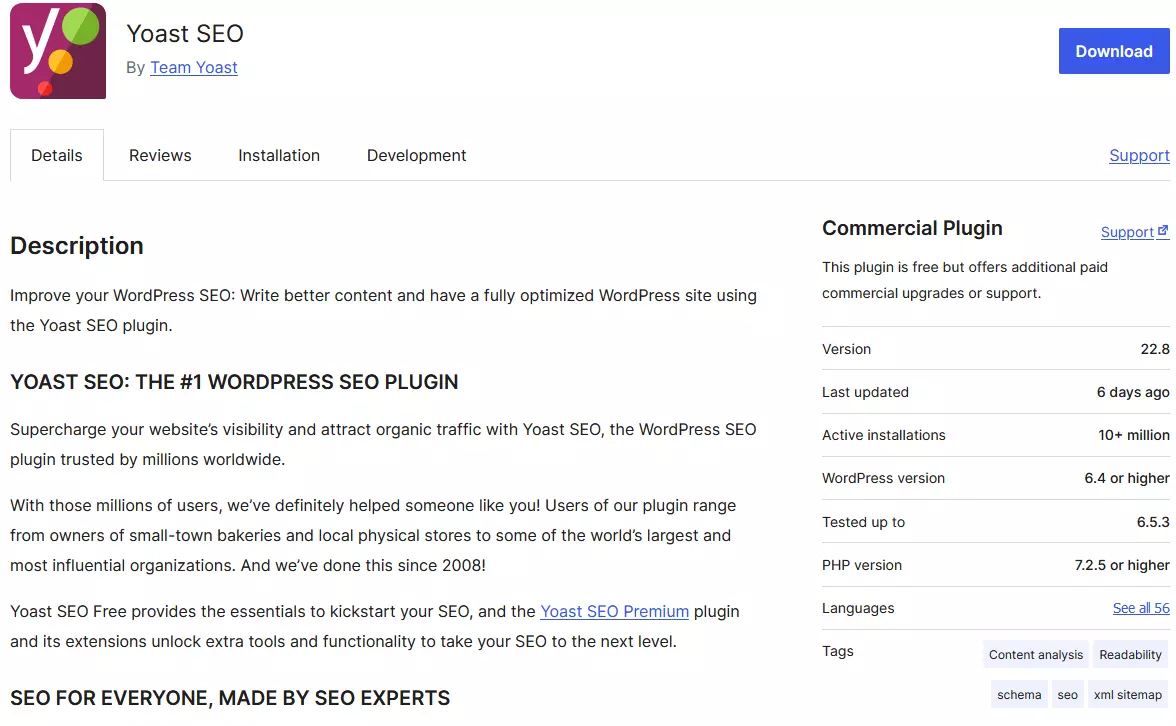The width and height of the screenshot is (1176, 726).
Task: Select the Readability tag
Action: [x=1130, y=654]
